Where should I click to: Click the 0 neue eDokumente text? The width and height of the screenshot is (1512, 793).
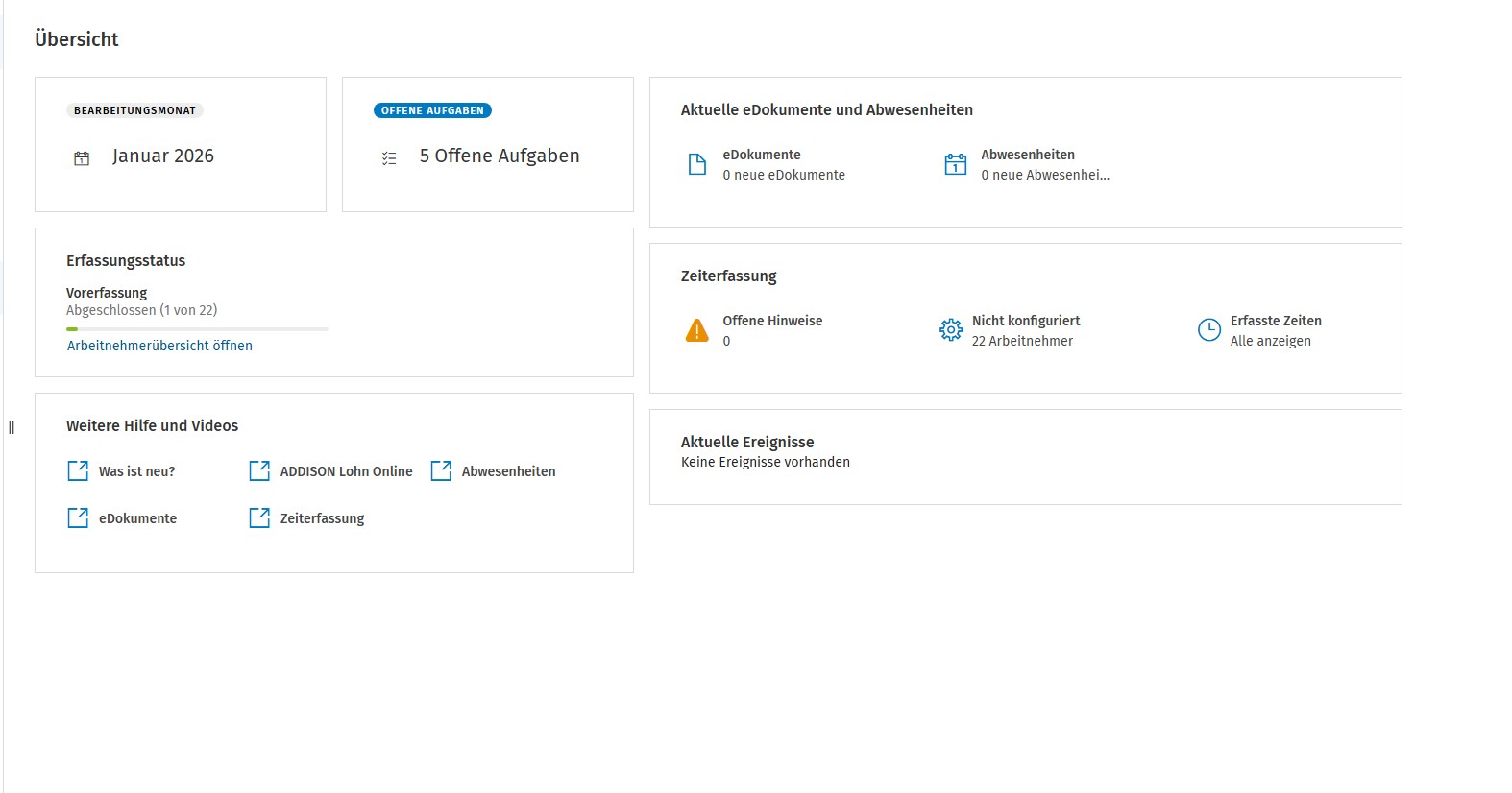click(784, 175)
